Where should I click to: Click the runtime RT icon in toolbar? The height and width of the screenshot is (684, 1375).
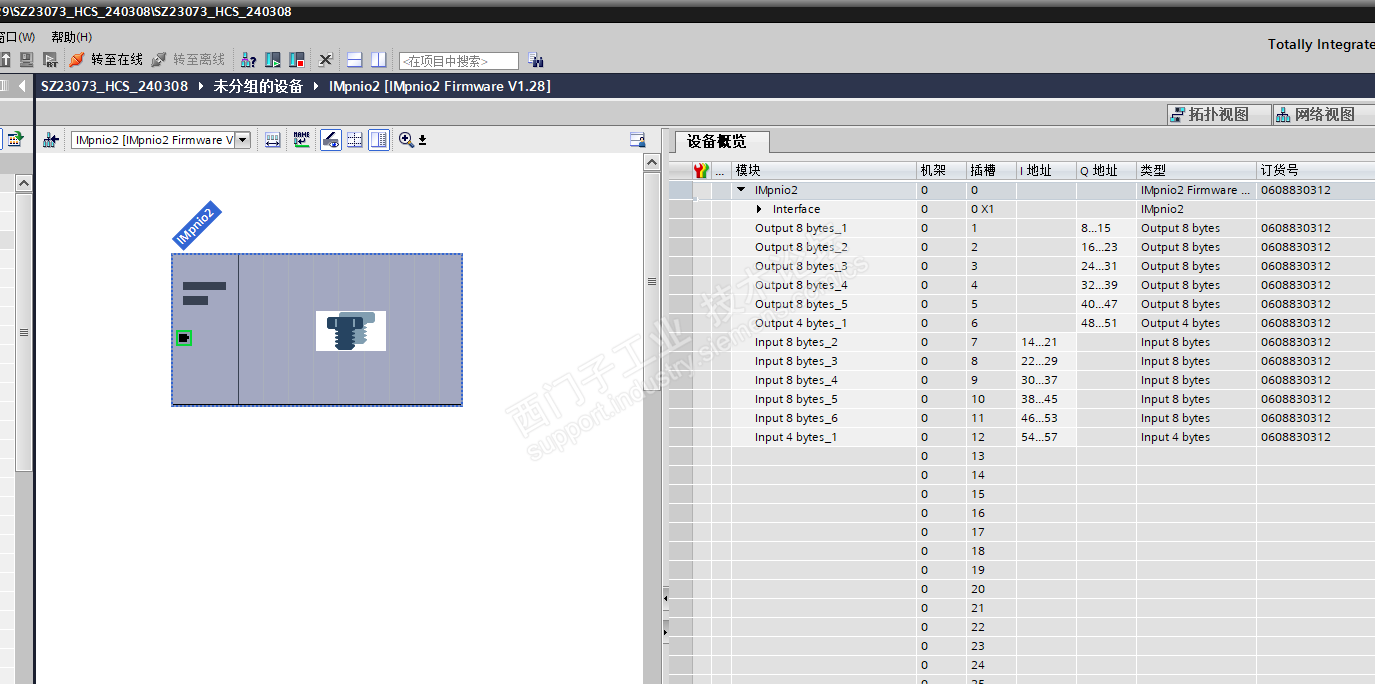[50, 60]
